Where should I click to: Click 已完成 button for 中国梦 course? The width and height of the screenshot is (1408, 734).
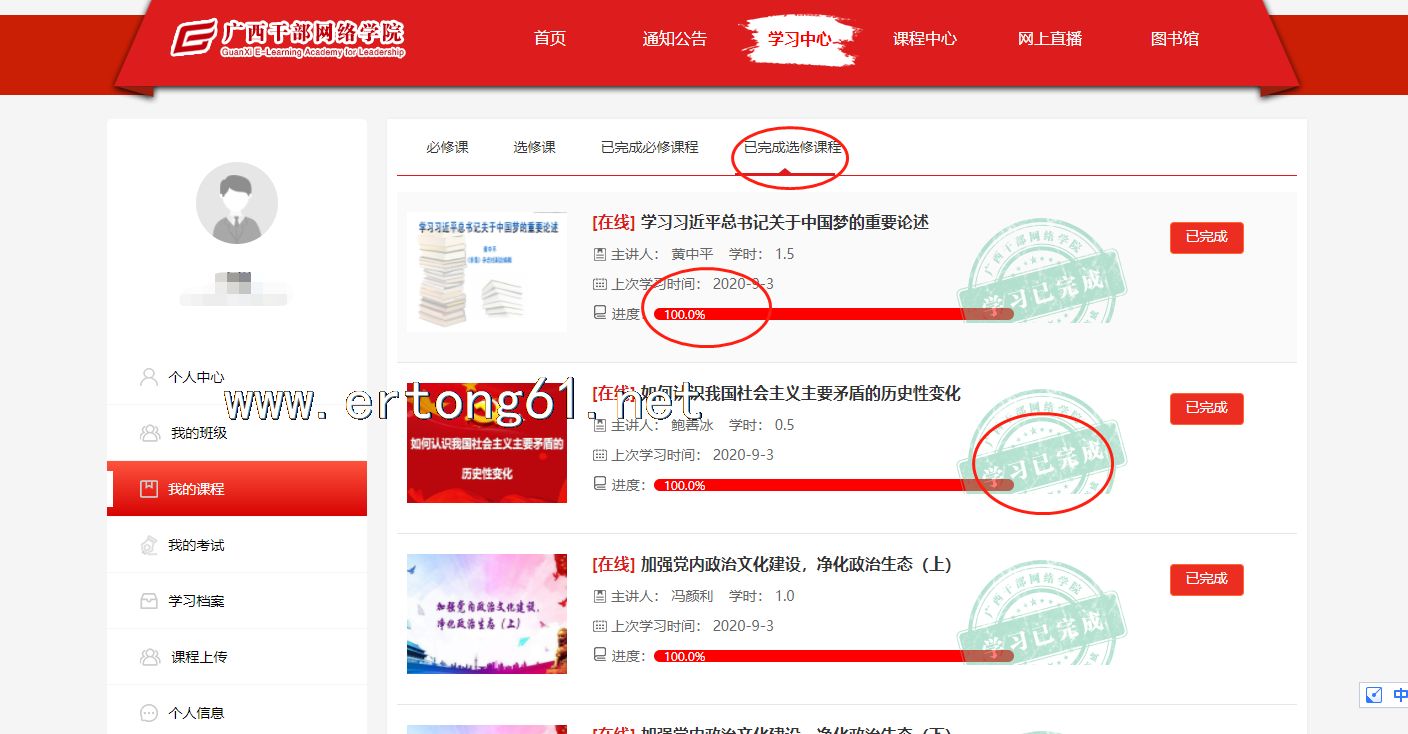pos(1206,237)
